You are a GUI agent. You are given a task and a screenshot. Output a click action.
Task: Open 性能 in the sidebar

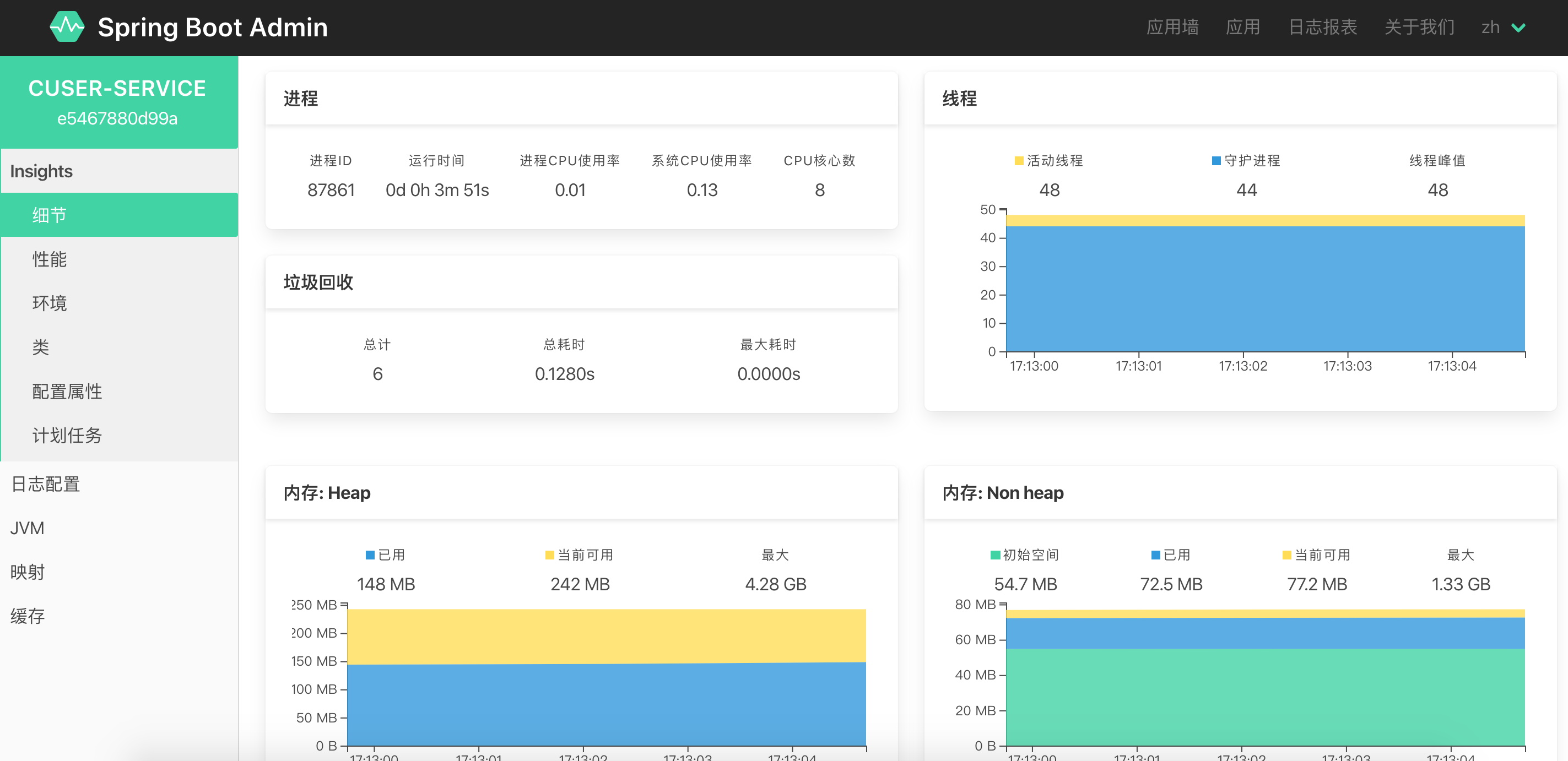[120, 259]
